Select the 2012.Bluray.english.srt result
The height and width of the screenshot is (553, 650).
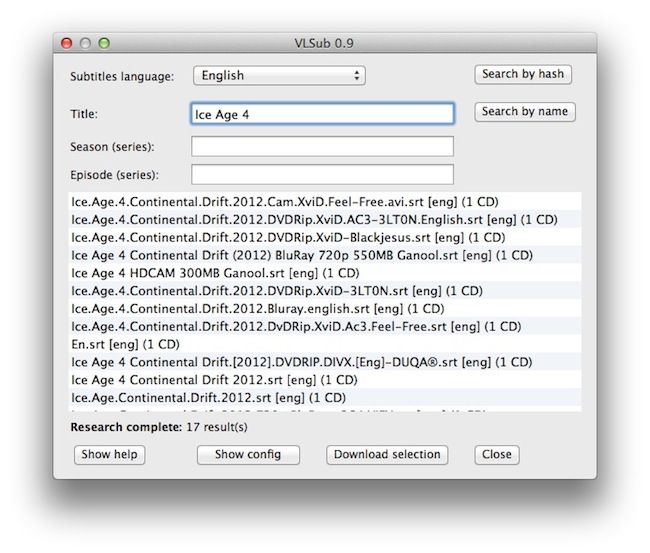coord(325,309)
